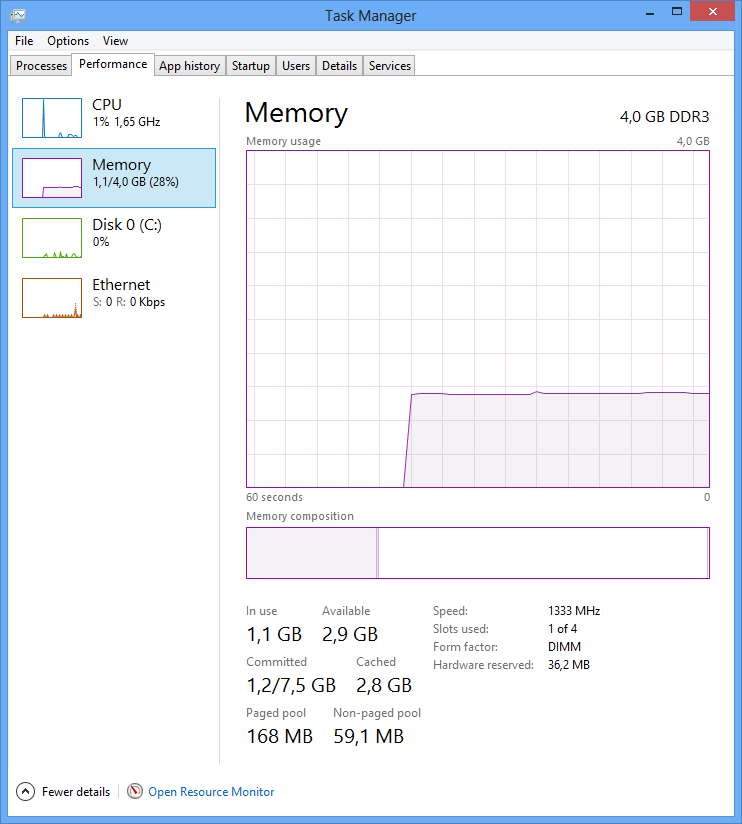
Task: Click the "4,0 GB DDR3" text
Action: click(664, 117)
